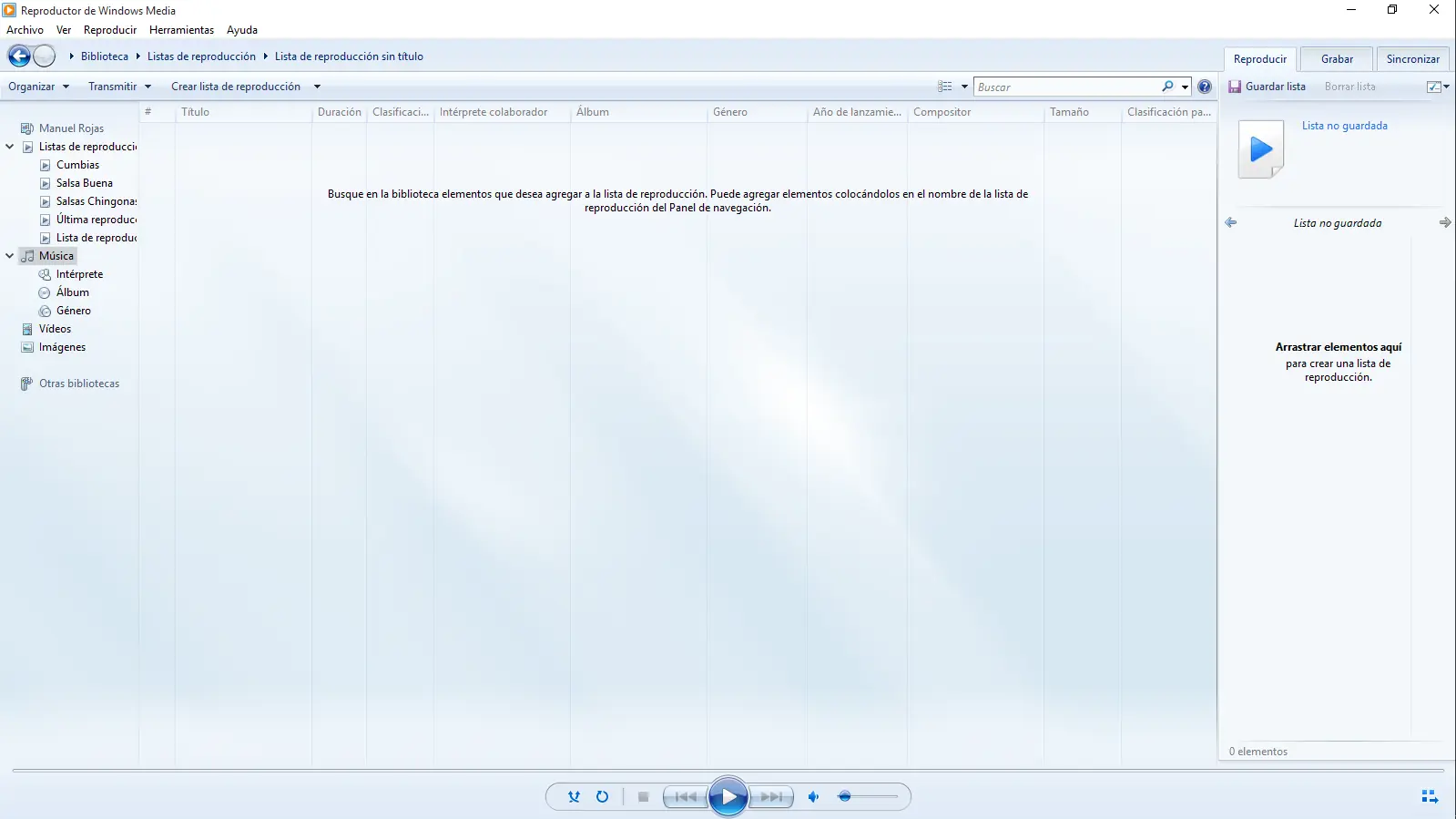The image size is (1456, 819).
Task: Click the Cumbias playlist icon
Action: [x=45, y=165]
